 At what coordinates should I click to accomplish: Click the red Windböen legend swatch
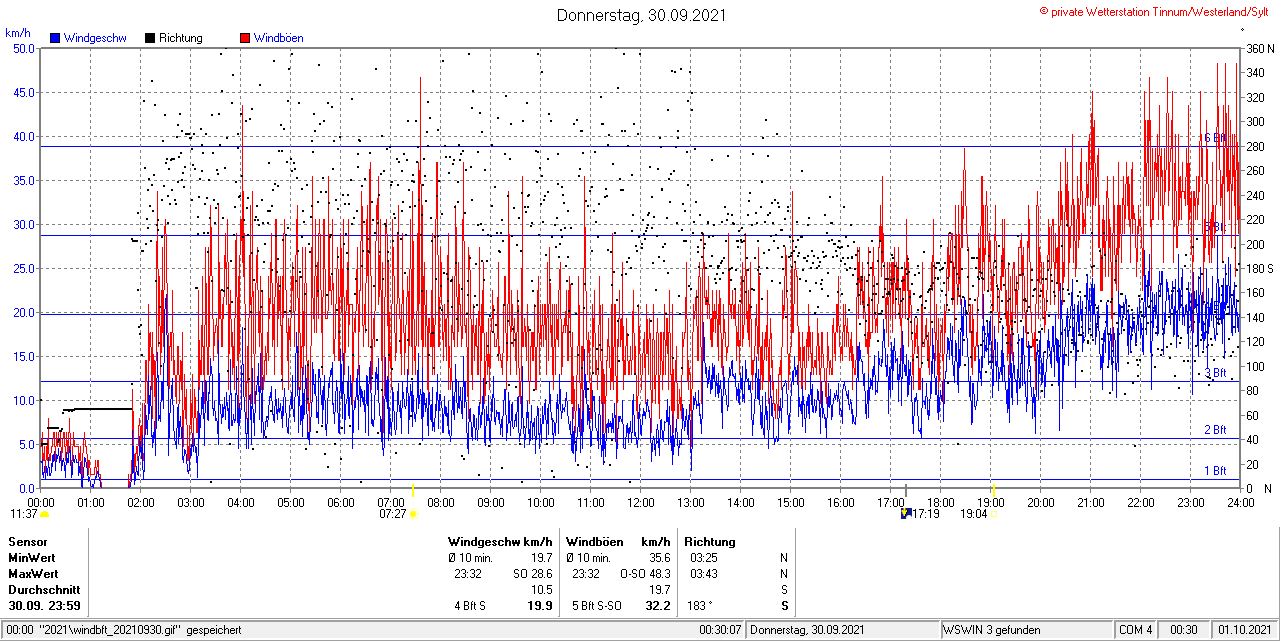click(x=245, y=38)
